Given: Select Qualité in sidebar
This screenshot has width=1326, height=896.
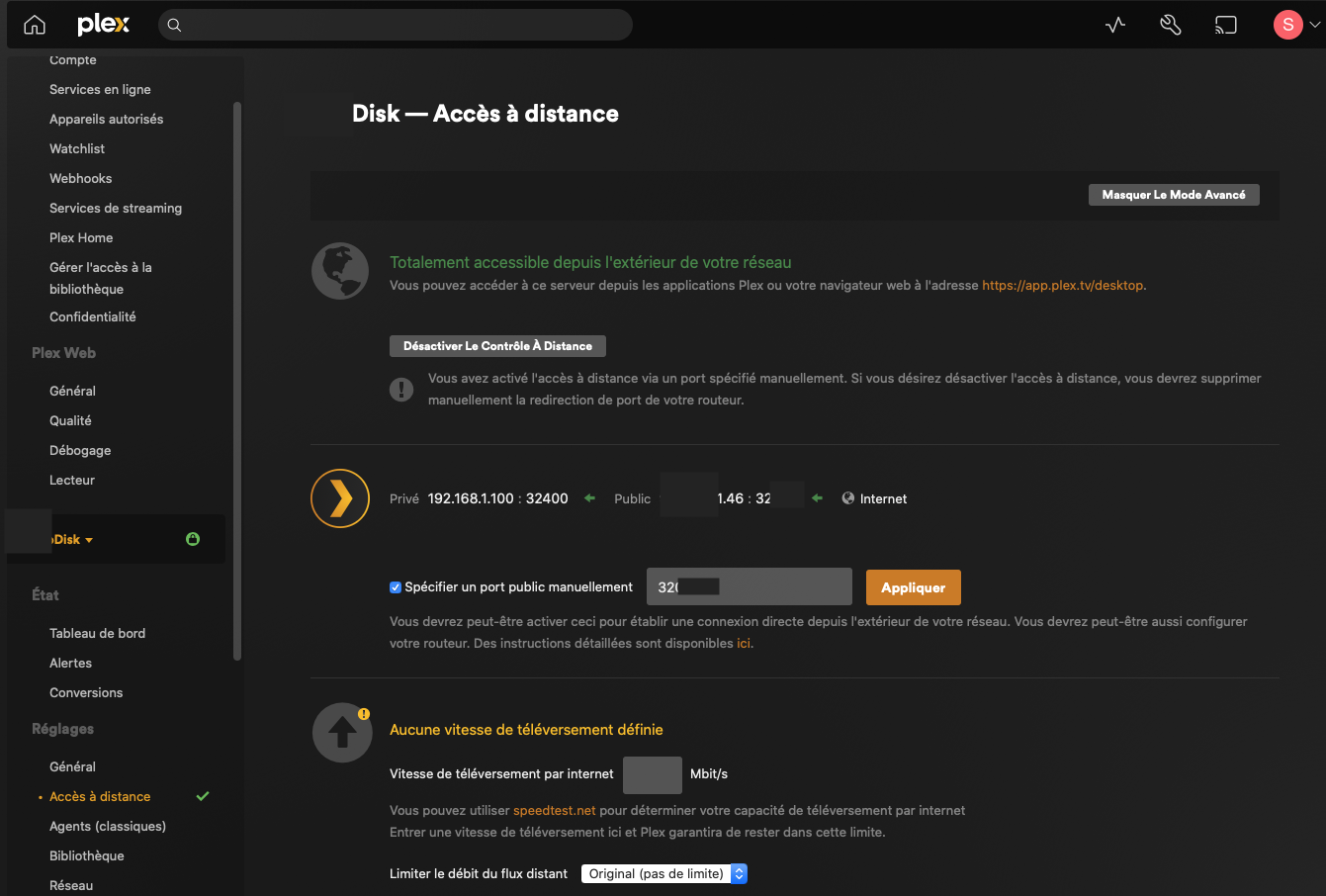Looking at the screenshot, I should 70,420.
